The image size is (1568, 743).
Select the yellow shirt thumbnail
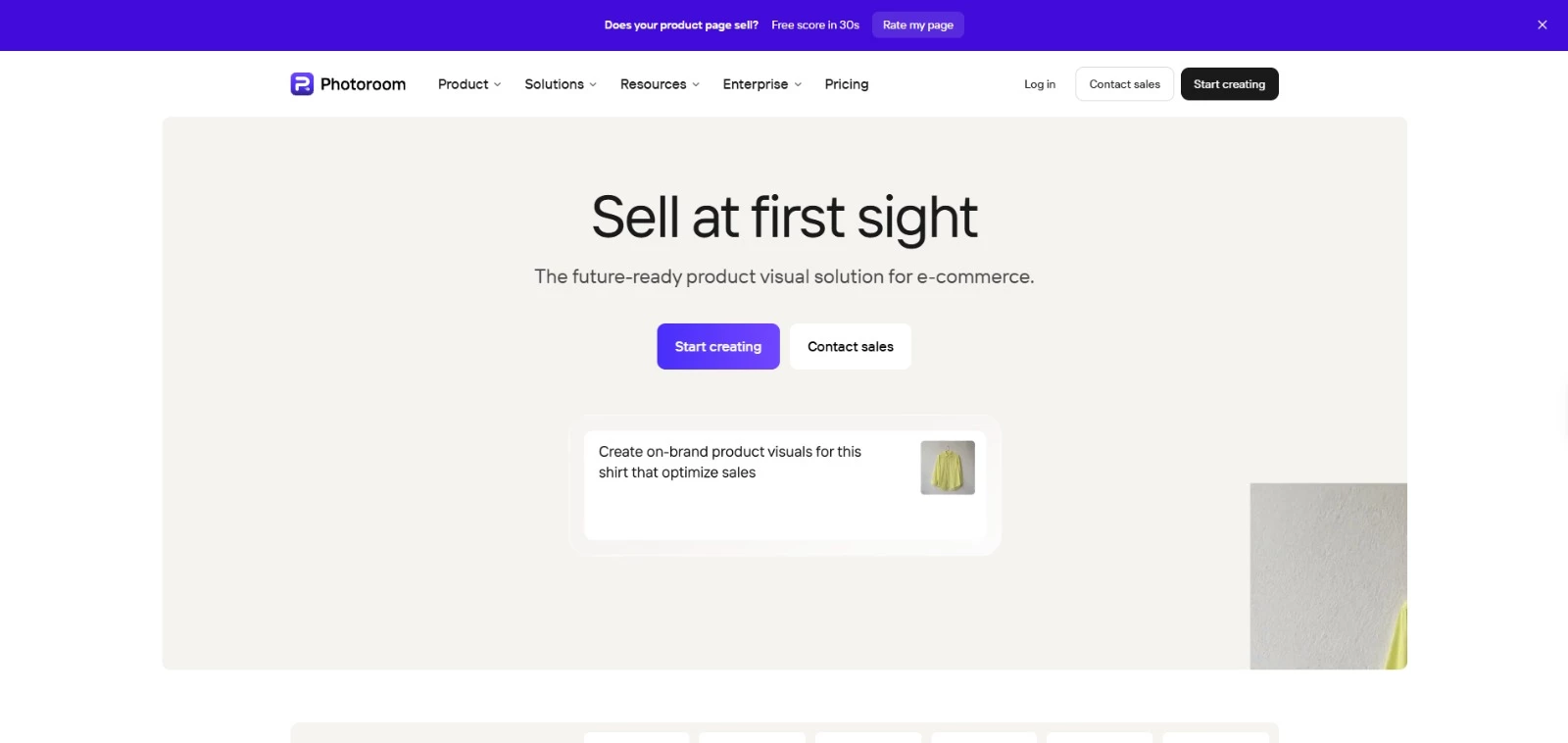[948, 468]
